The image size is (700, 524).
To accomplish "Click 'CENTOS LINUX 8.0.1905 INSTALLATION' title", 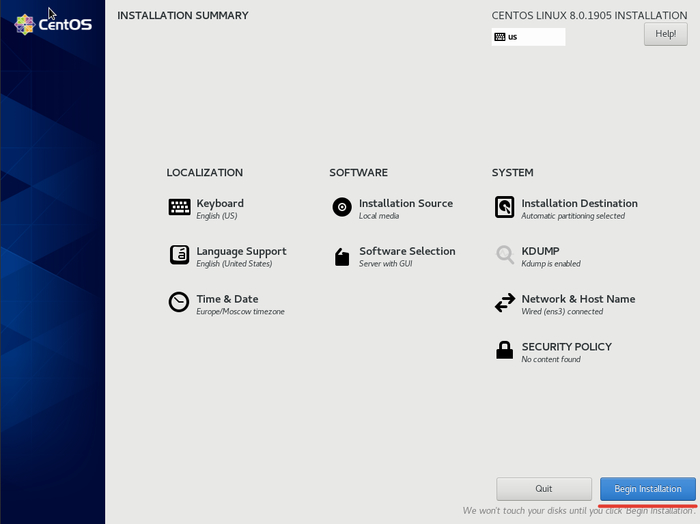I will coord(589,15).
